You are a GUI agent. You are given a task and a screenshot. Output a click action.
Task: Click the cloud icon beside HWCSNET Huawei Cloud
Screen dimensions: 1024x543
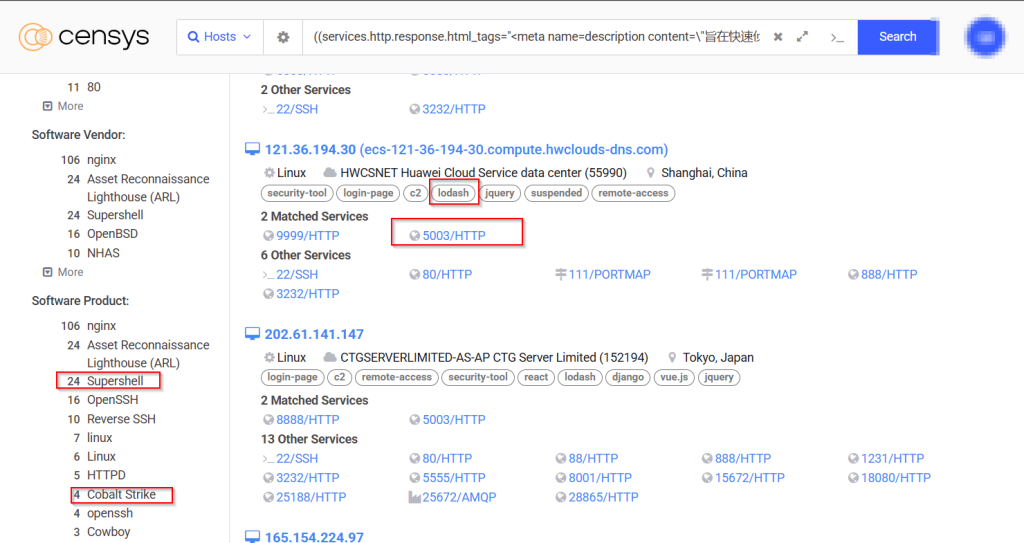pos(330,173)
